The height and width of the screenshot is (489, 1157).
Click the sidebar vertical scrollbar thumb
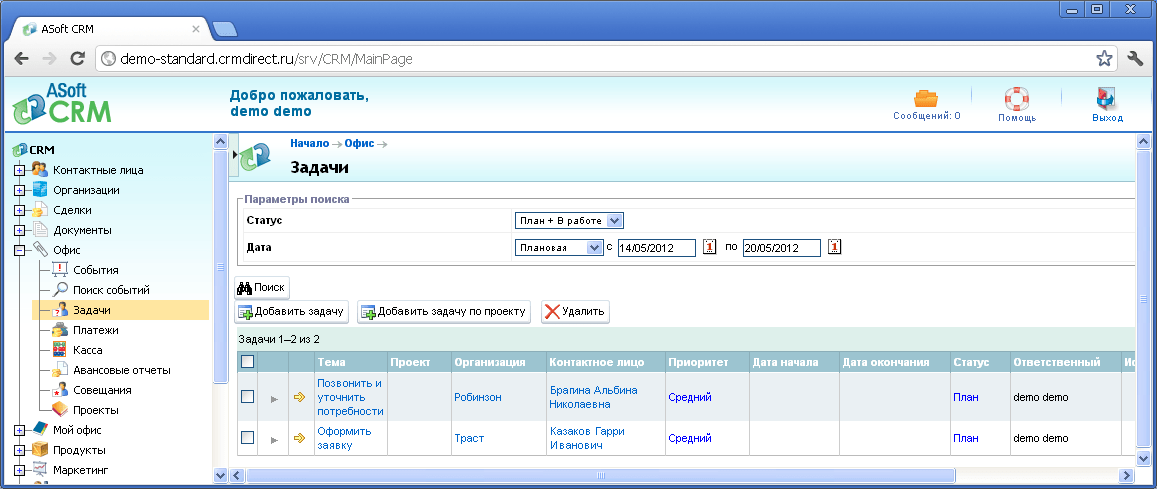(x=220, y=266)
